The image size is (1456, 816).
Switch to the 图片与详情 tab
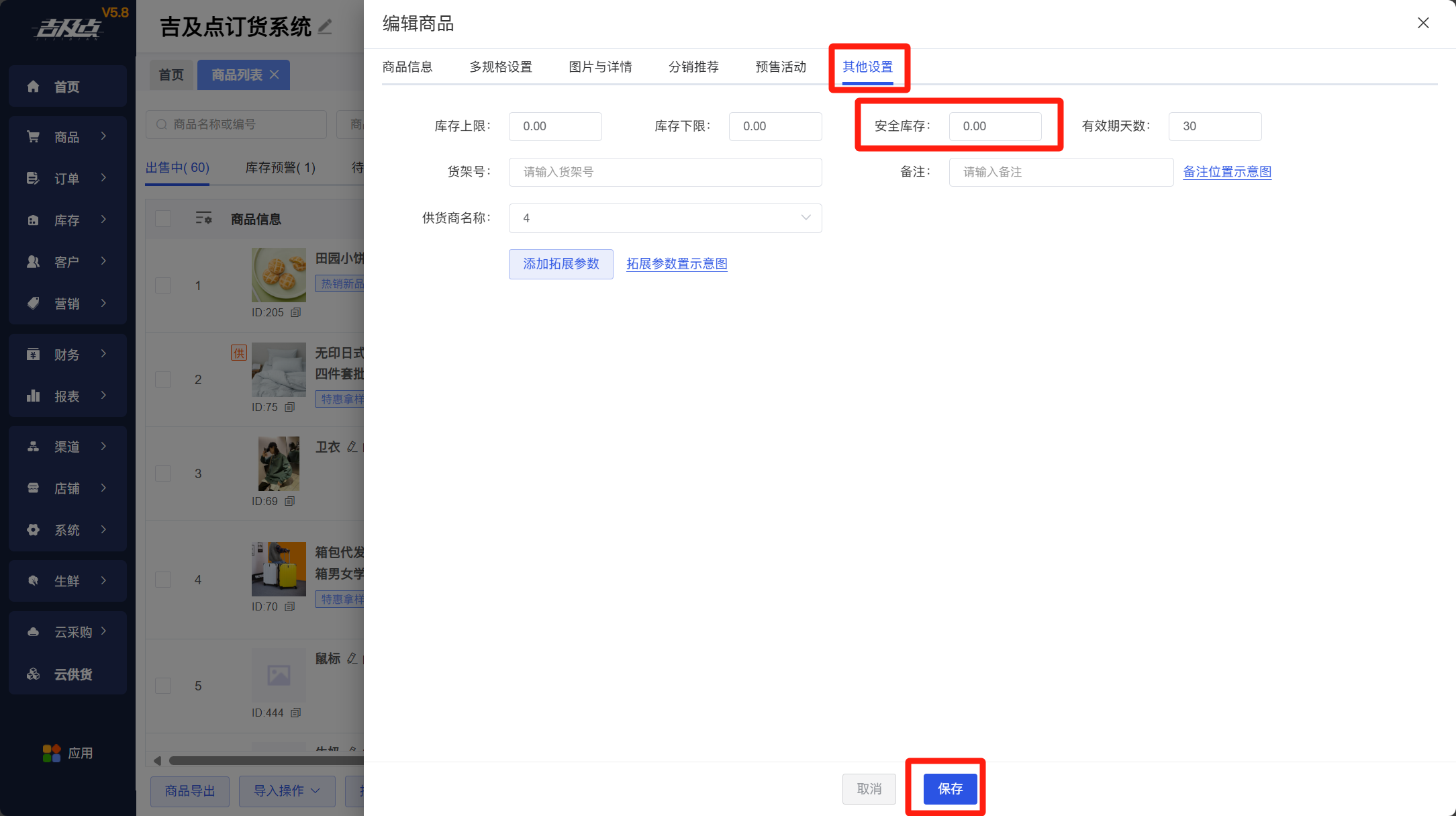[x=599, y=67]
